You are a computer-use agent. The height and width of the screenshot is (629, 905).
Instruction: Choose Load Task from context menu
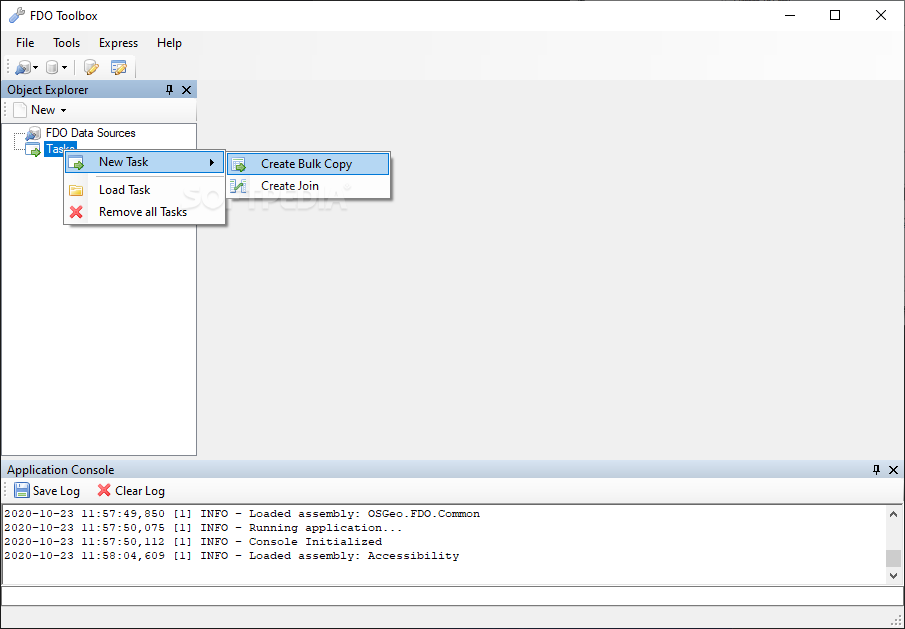(144, 190)
